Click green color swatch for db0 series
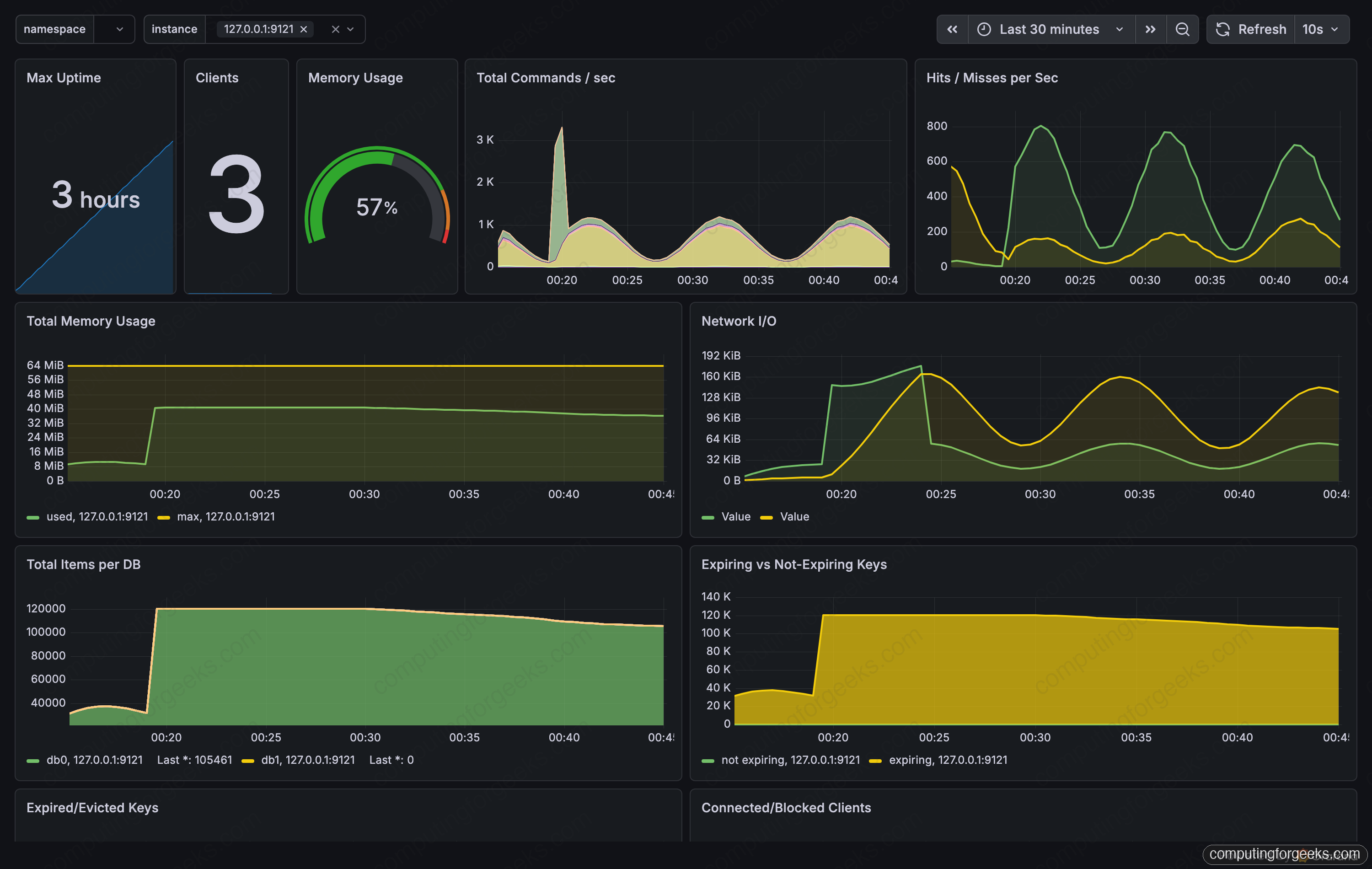 point(33,761)
